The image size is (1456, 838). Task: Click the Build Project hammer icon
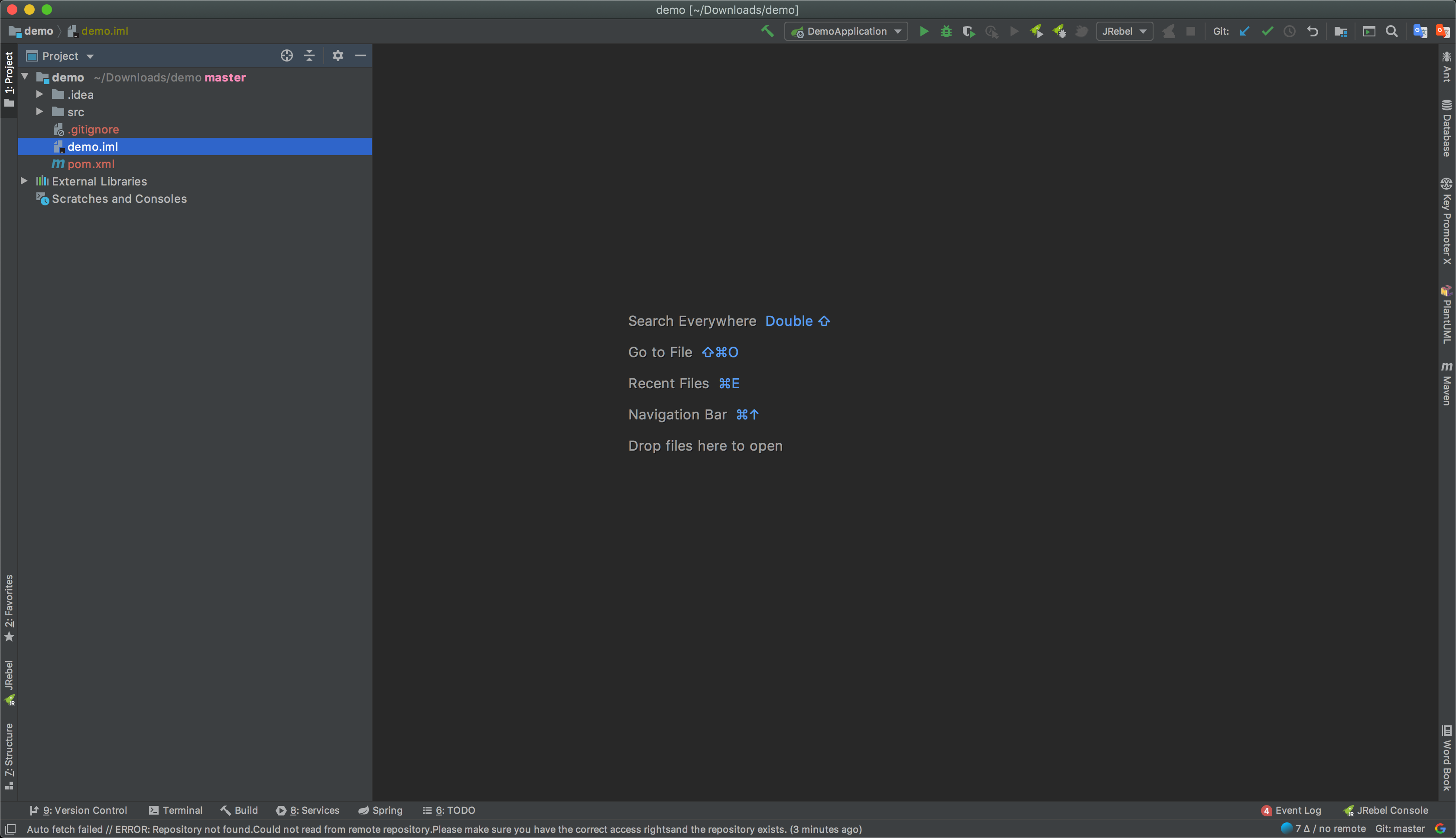(767, 32)
